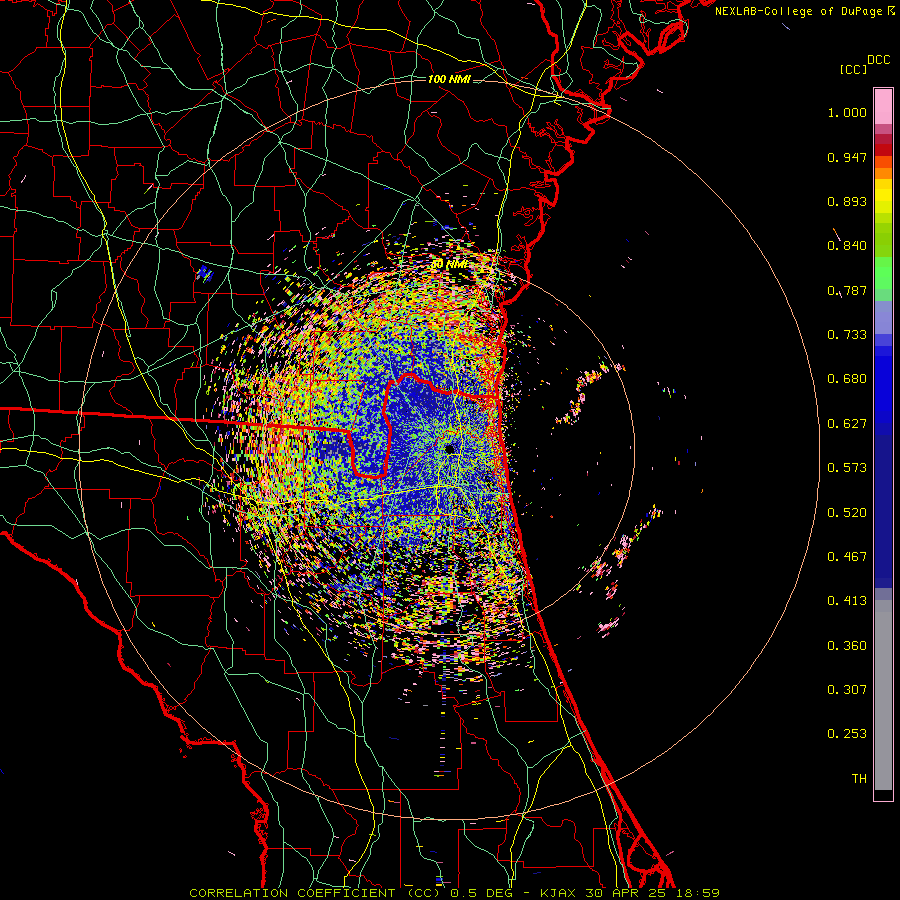Click the 0.947 scale value
Image resolution: width=900 pixels, height=900 pixels.
847,157
